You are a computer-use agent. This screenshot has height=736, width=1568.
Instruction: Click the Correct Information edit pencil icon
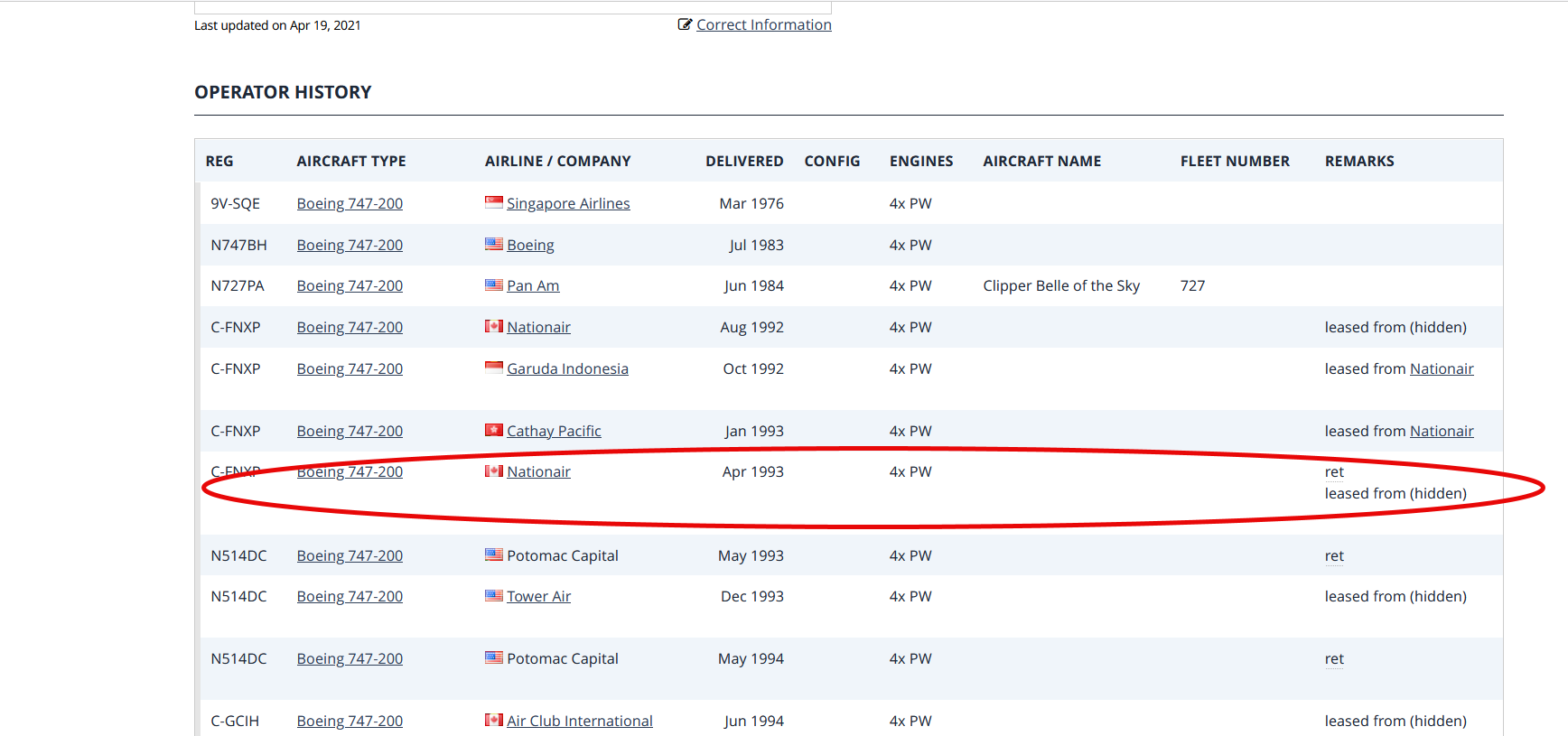coord(685,24)
